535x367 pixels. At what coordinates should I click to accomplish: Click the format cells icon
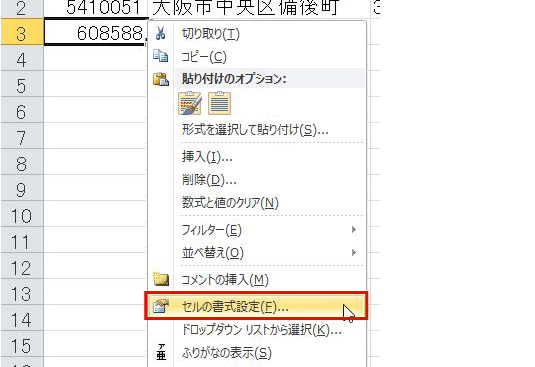pyautogui.click(x=161, y=306)
